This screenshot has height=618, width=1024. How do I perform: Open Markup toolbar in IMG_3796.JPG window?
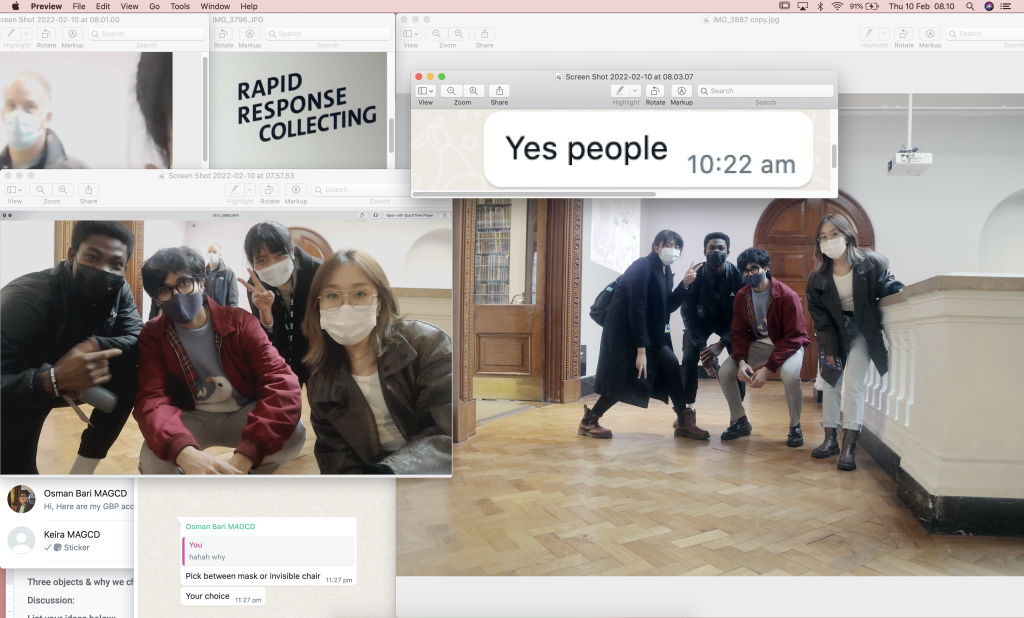click(x=249, y=33)
